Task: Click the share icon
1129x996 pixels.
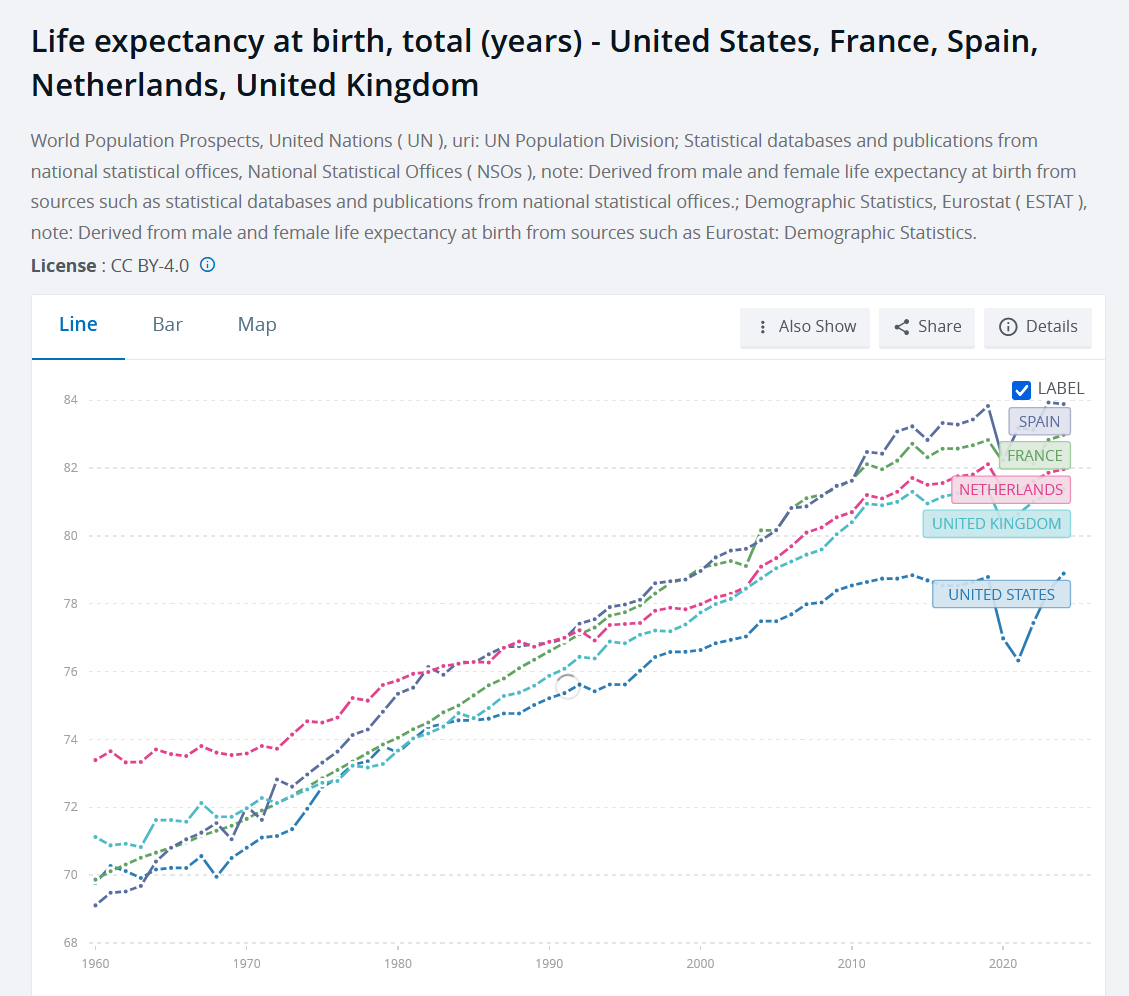Action: (x=901, y=327)
